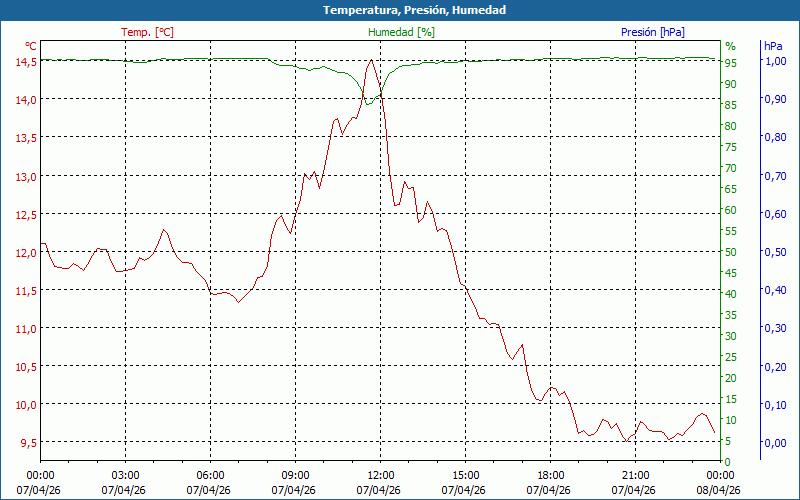Click the 06:00 time label on x-axis
800x500 pixels.
(210, 475)
